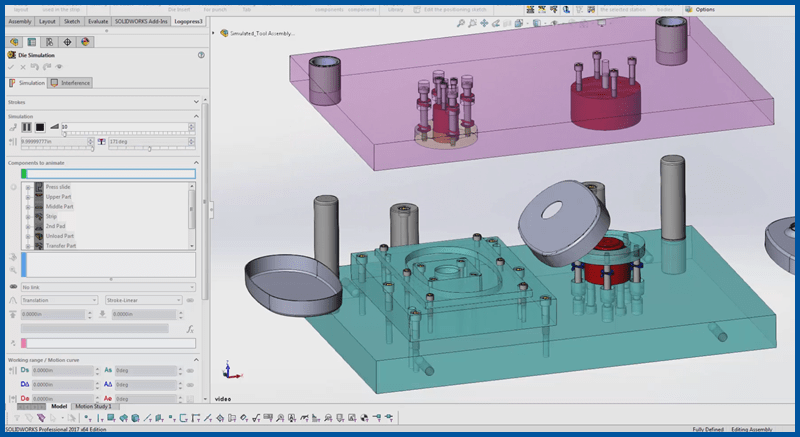800x437 pixels.
Task: Collapse the Simulation section
Action: click(196, 116)
